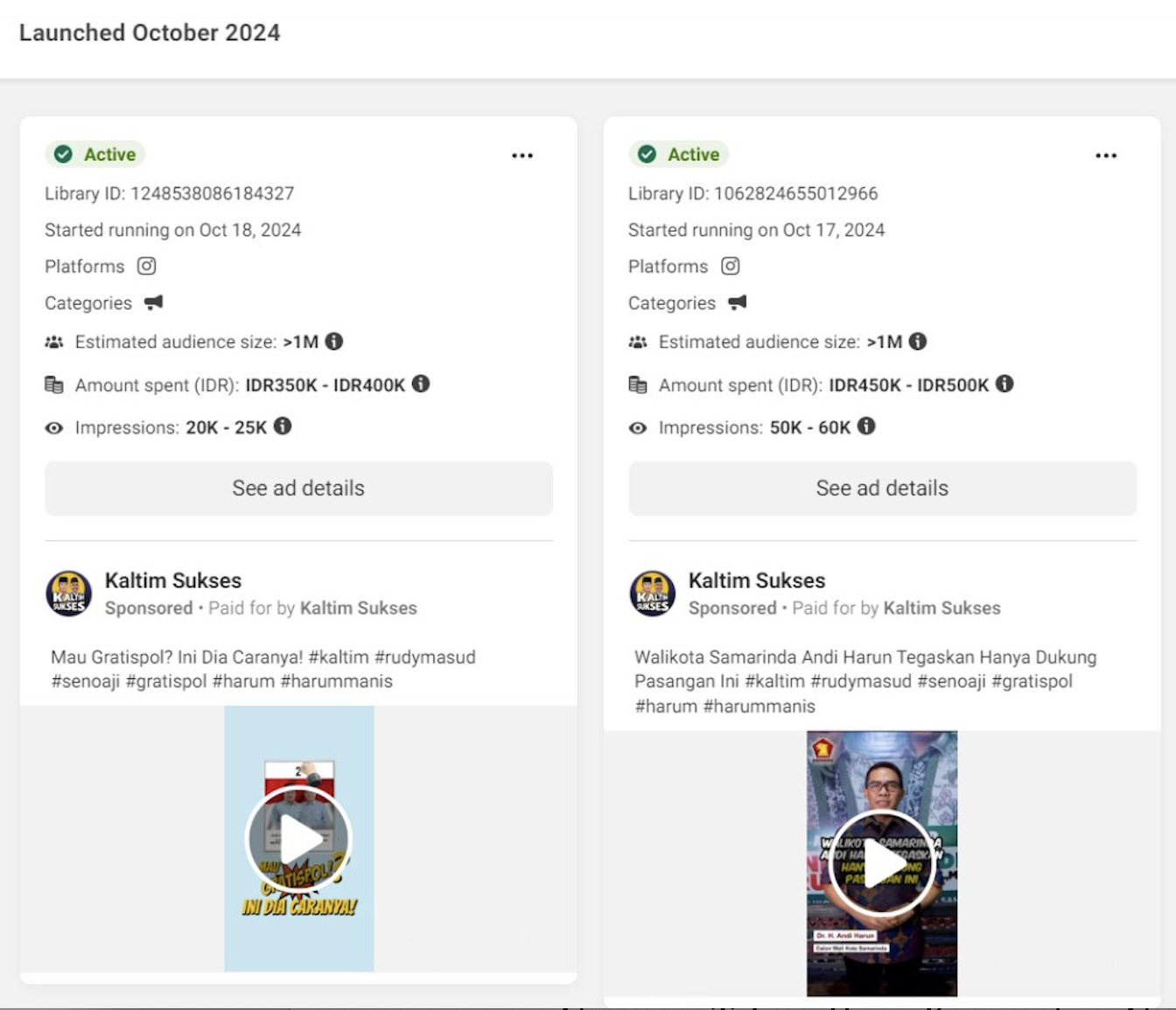1176x1010 pixels.
Task: See ad details for Library ID 1062824655012966
Action: (882, 488)
